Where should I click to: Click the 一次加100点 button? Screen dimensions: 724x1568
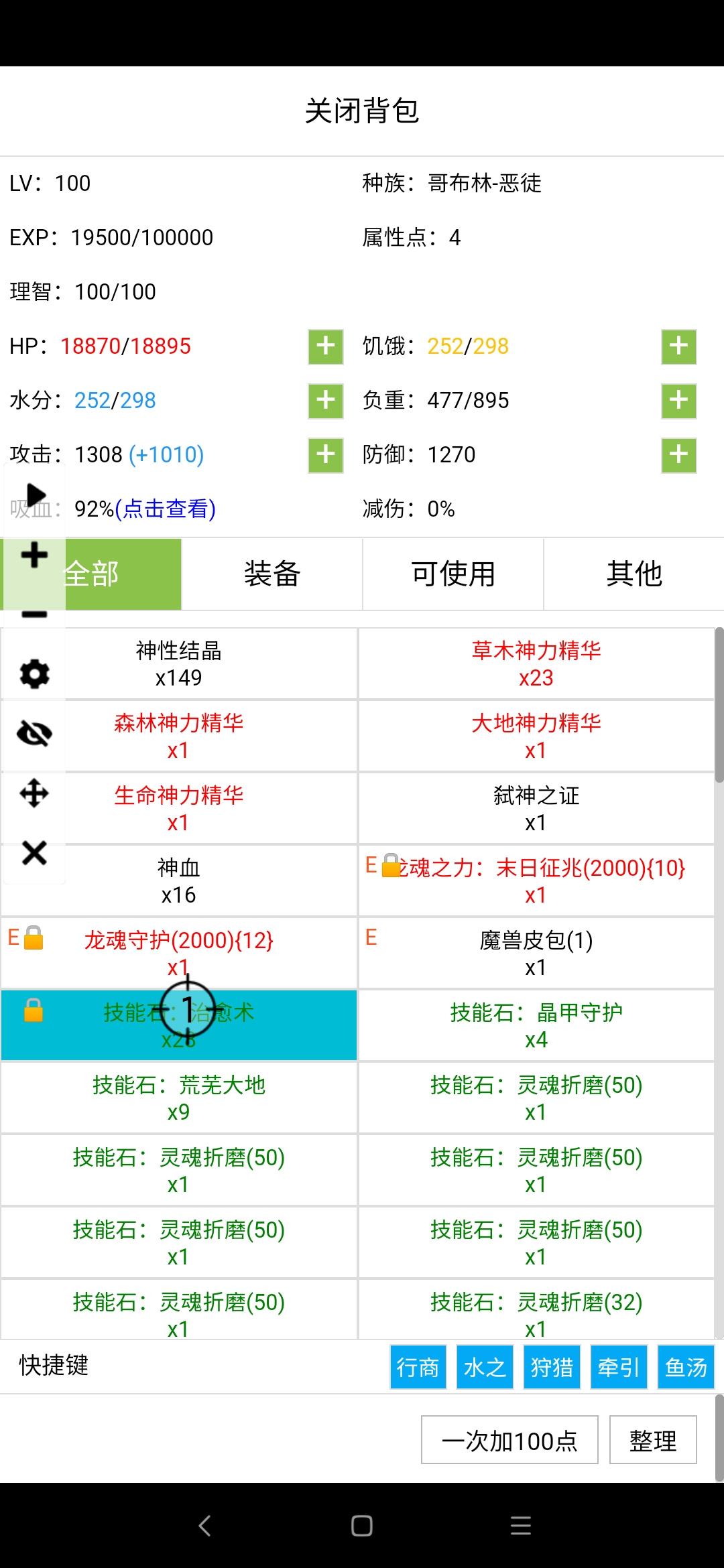tap(509, 1439)
